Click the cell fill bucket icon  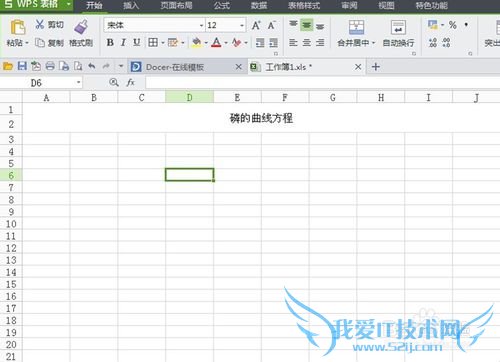click(x=197, y=42)
